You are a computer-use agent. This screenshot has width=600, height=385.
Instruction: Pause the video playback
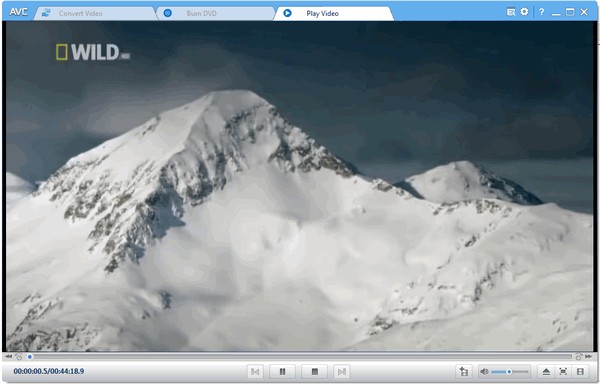point(282,371)
